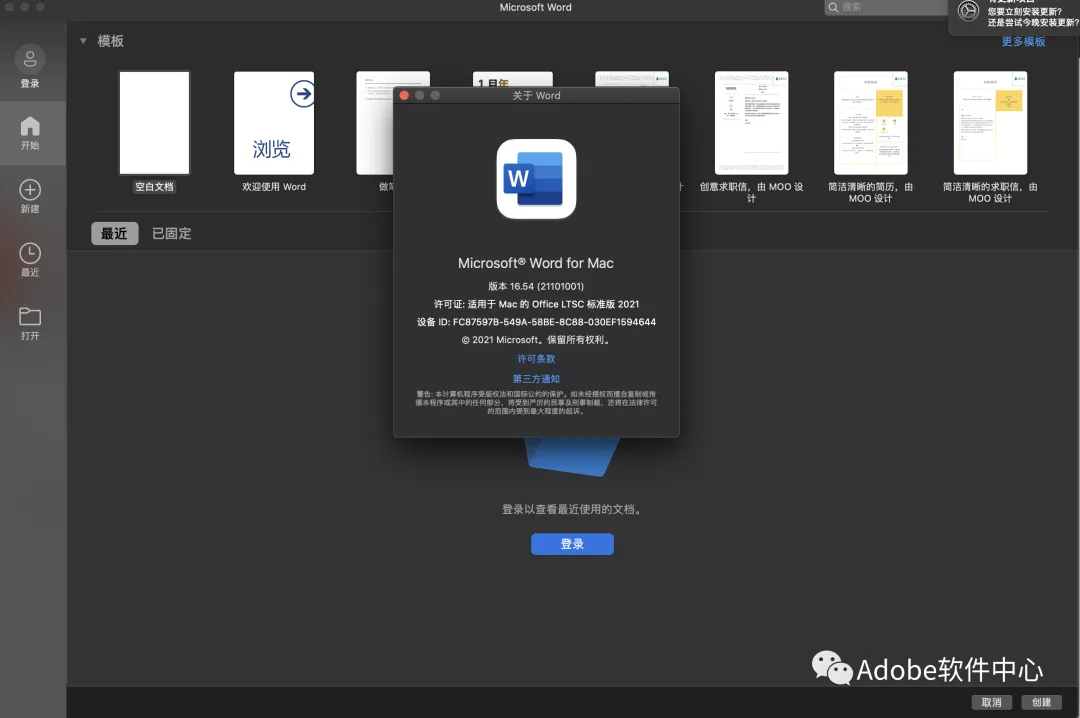Click the sign-in avatar icon in sidebar
The height and width of the screenshot is (718, 1080).
(30, 60)
